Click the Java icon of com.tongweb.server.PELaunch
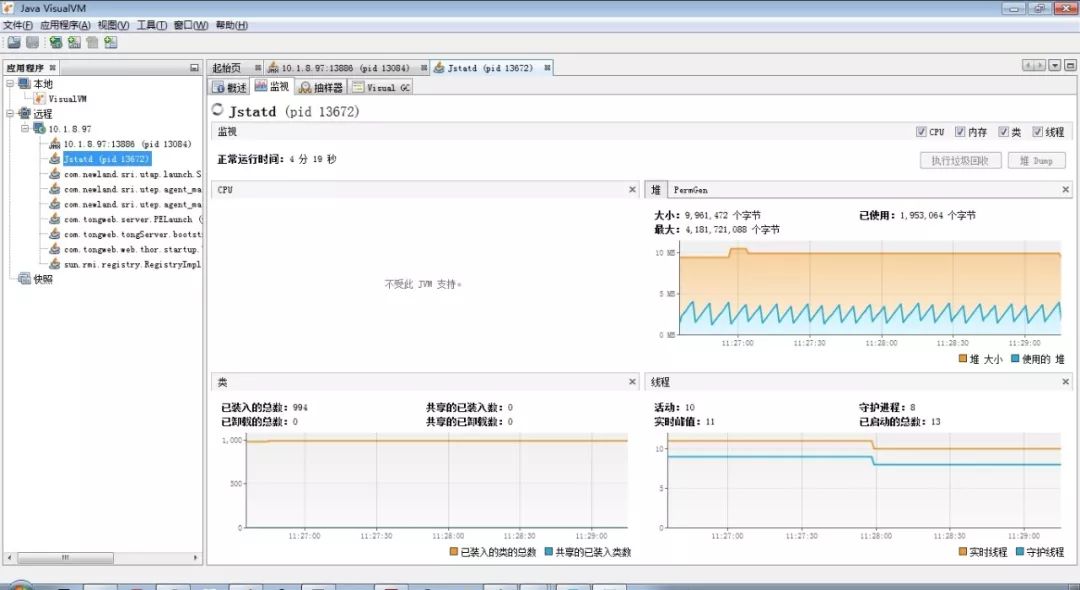Screen dimensions: 1080x590 coord(54,219)
